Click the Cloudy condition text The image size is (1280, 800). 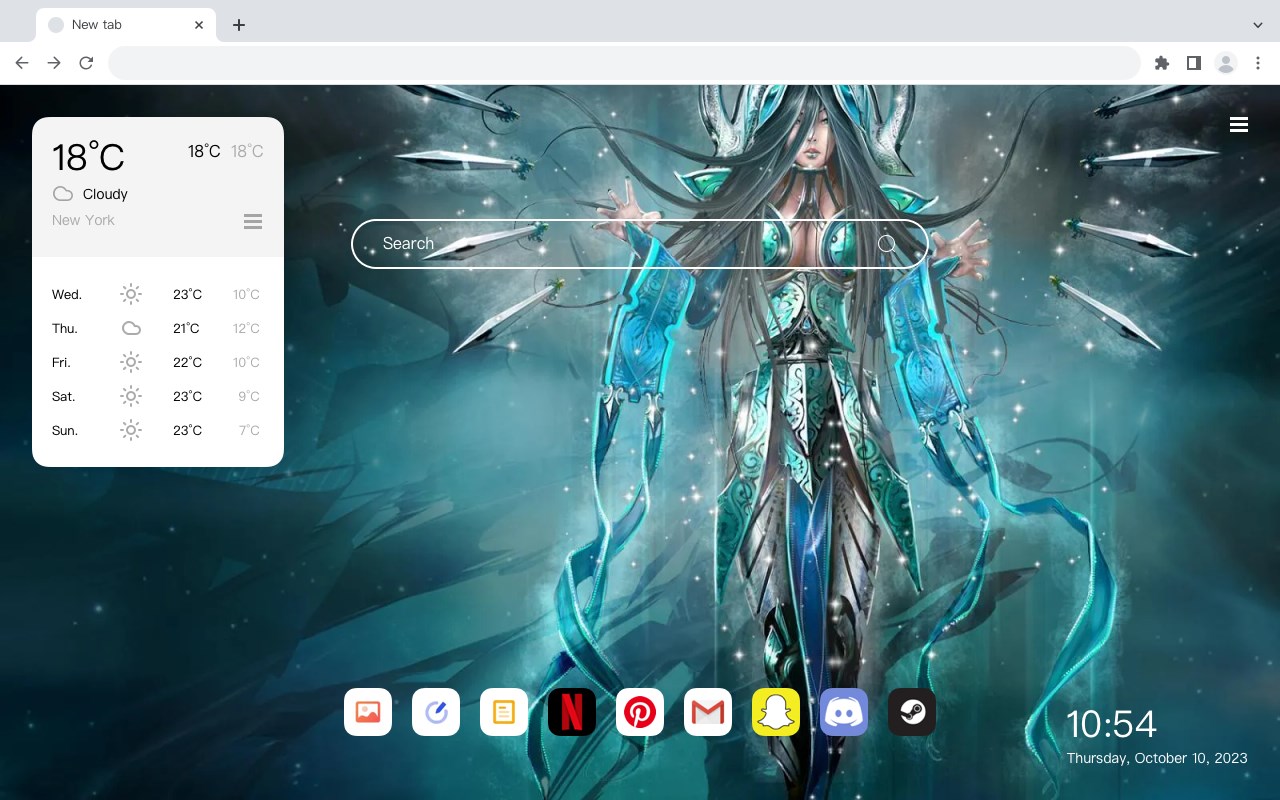click(105, 194)
